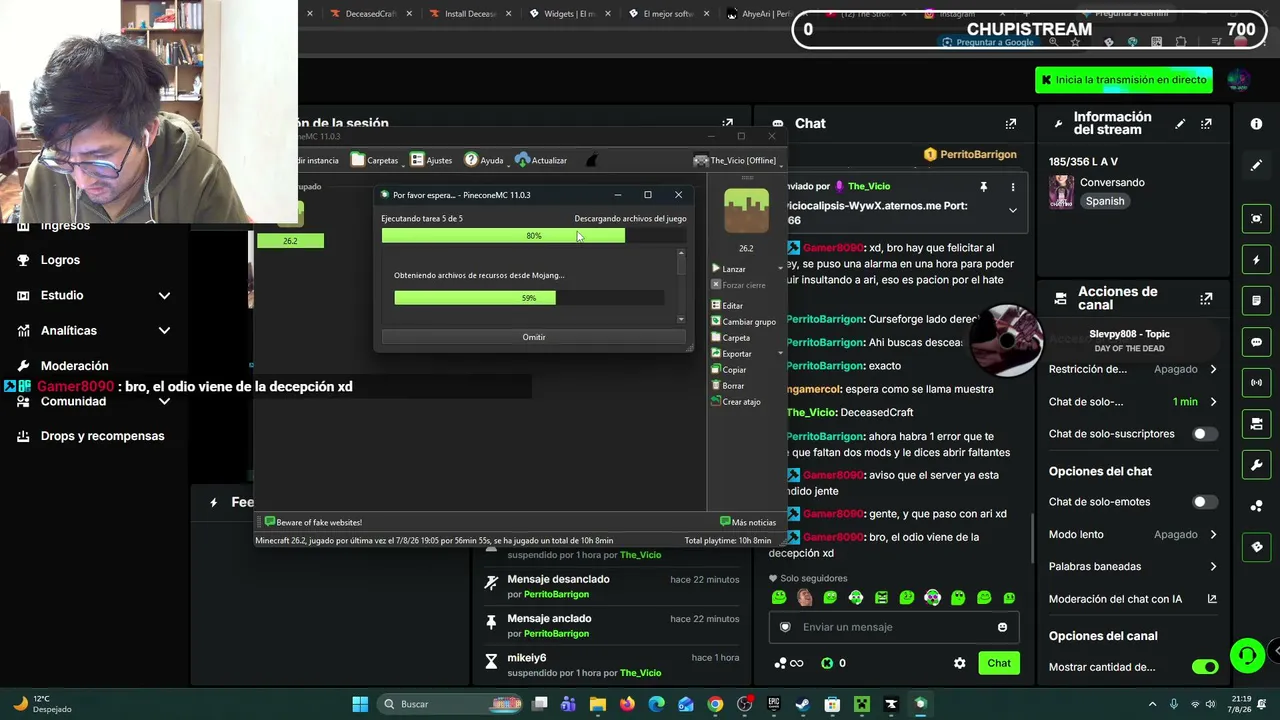This screenshot has width=1280, height=720.
Task: Open chat settings gear icon
Action: (x=960, y=663)
